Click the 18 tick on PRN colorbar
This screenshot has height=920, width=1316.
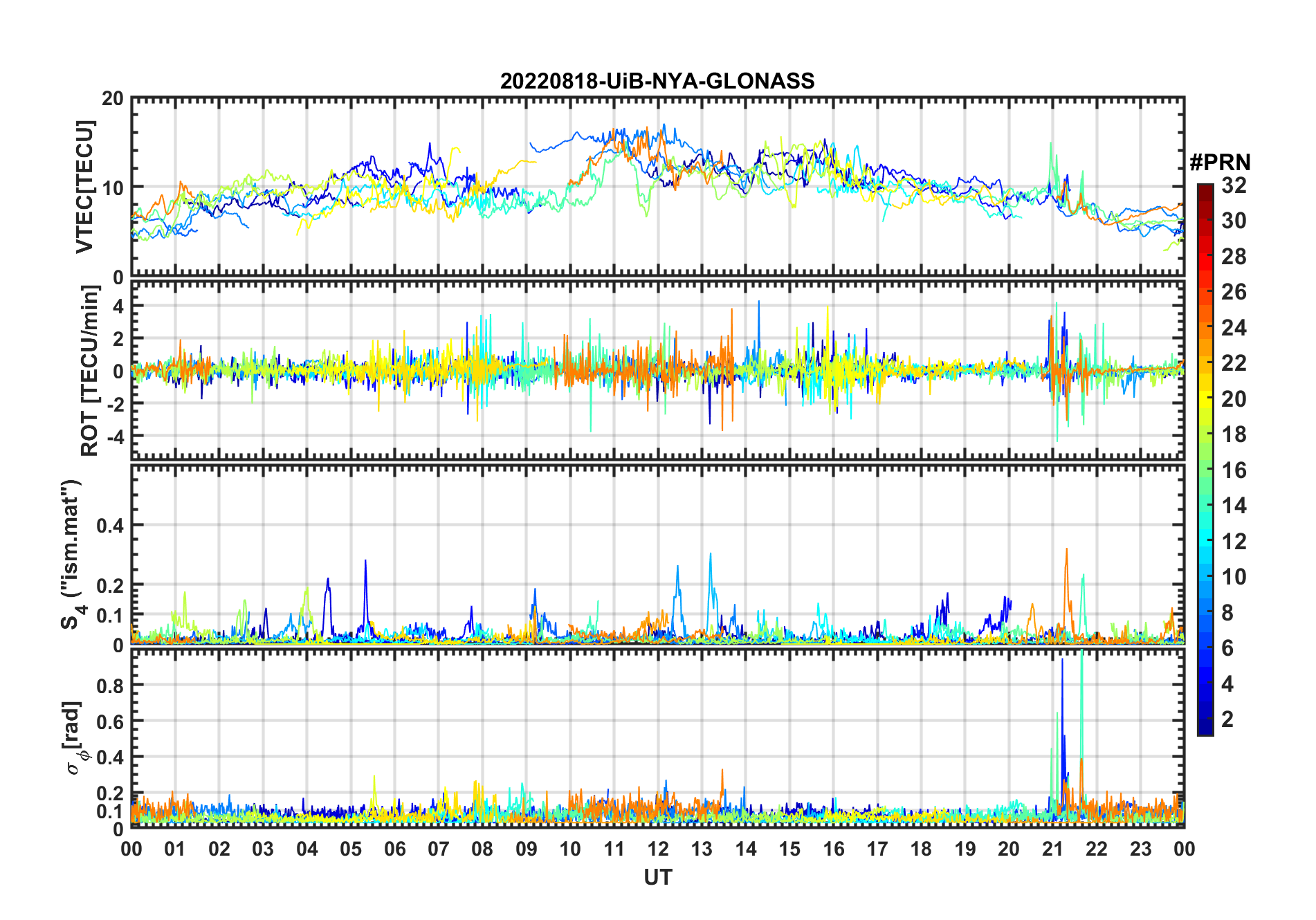click(x=1234, y=434)
